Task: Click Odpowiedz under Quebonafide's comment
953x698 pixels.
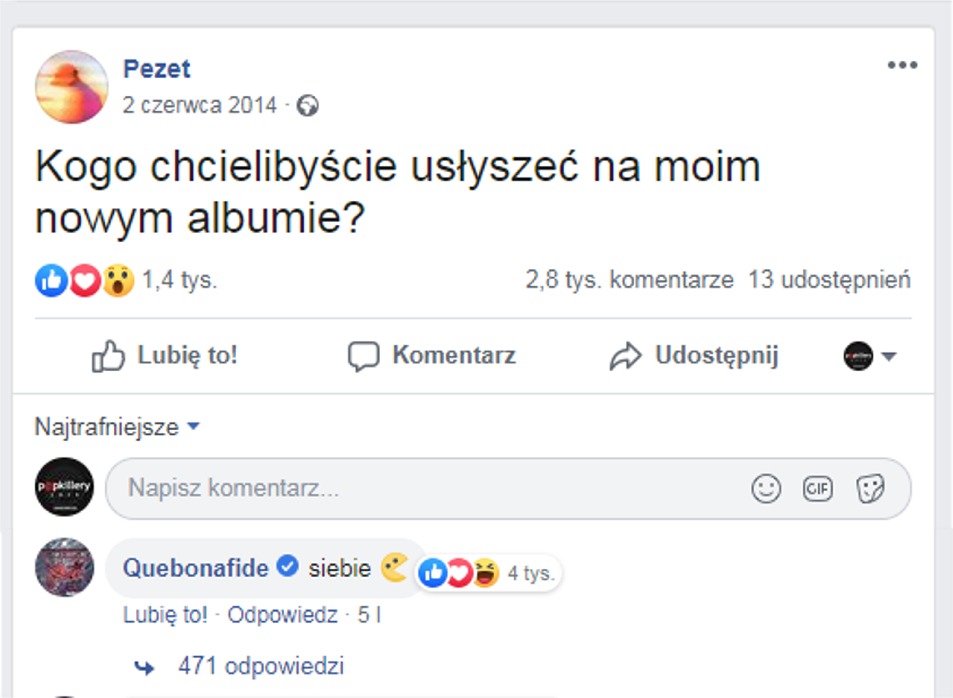Action: [x=282, y=615]
